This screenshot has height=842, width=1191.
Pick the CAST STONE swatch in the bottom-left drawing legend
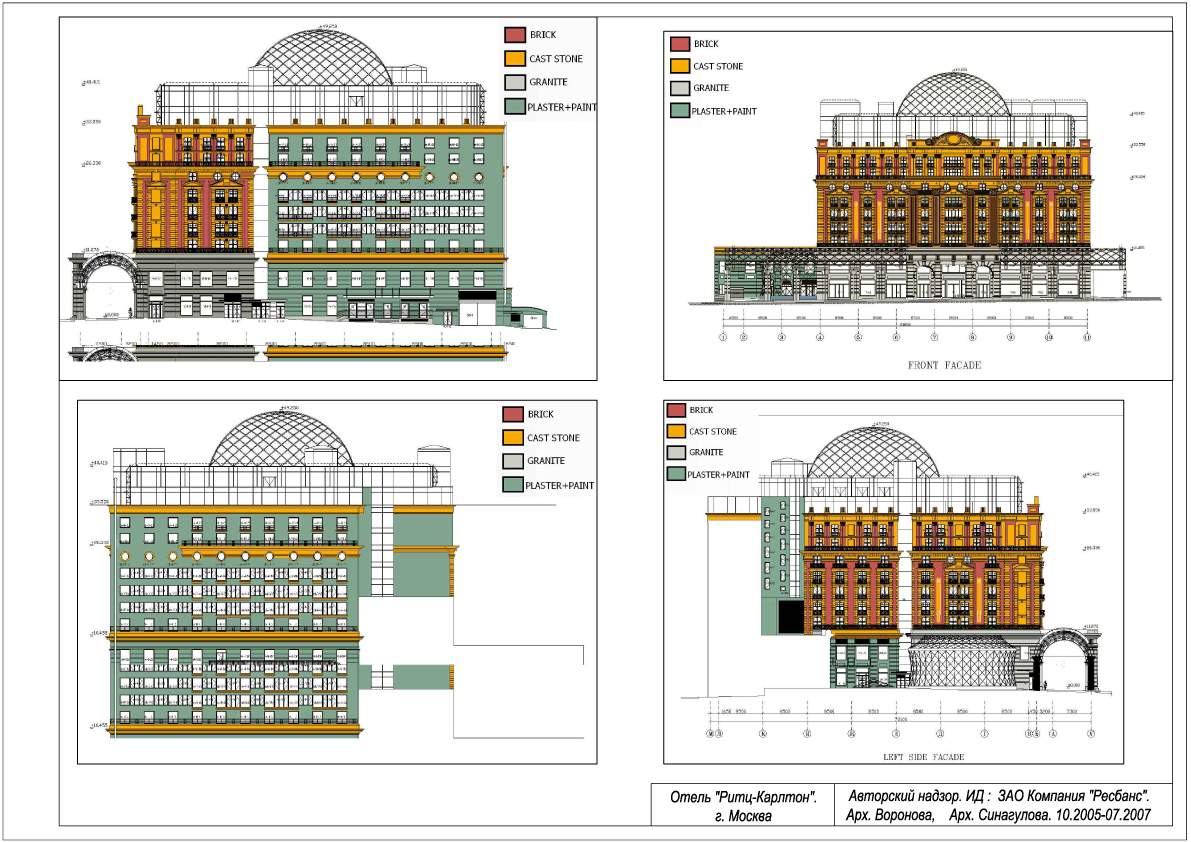513,438
